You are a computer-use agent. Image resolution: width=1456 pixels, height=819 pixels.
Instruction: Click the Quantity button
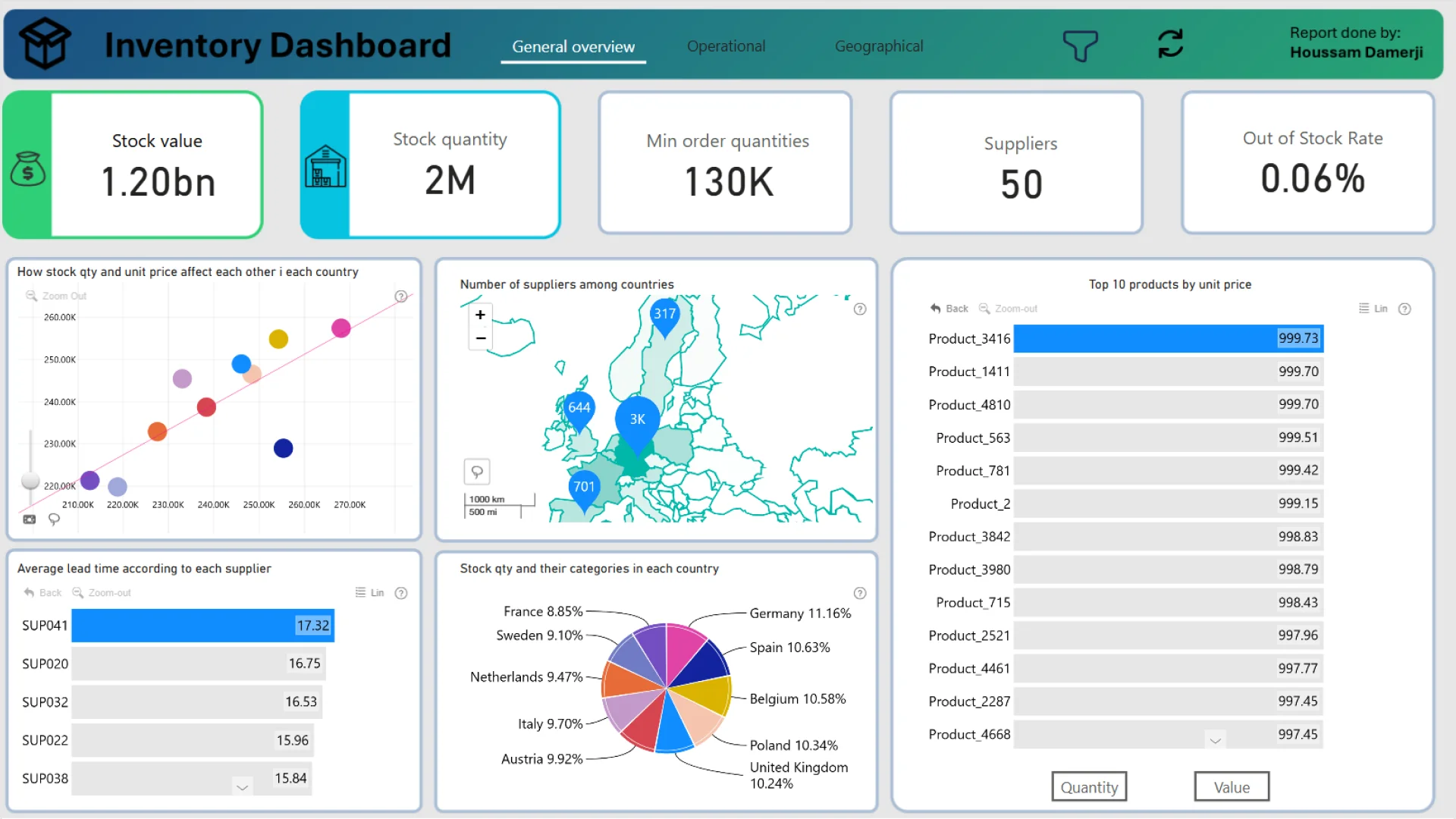point(1088,787)
